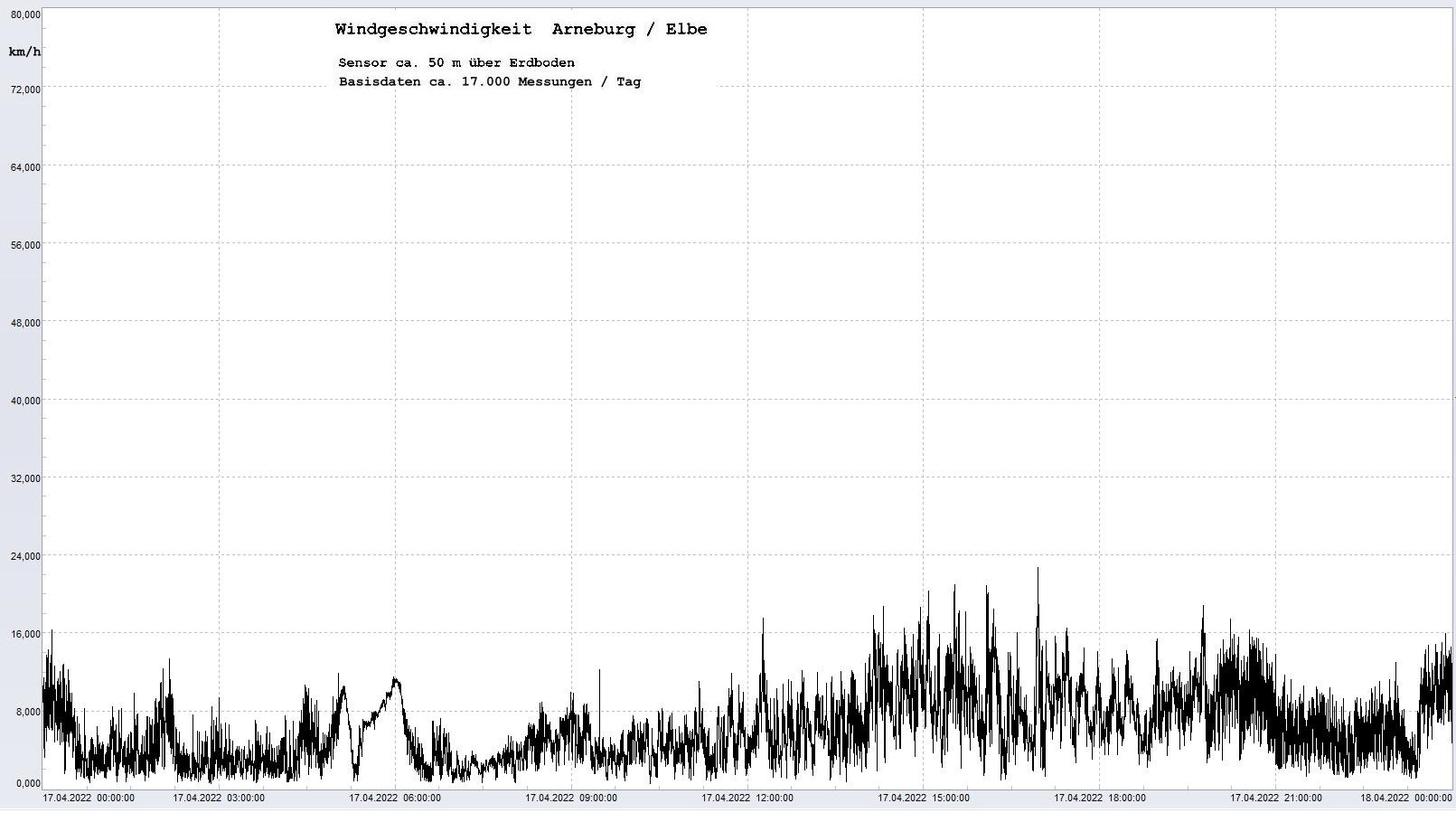Click the 17.04.2022 21:00:00 timestamp
1456x813 pixels.
point(1275,798)
